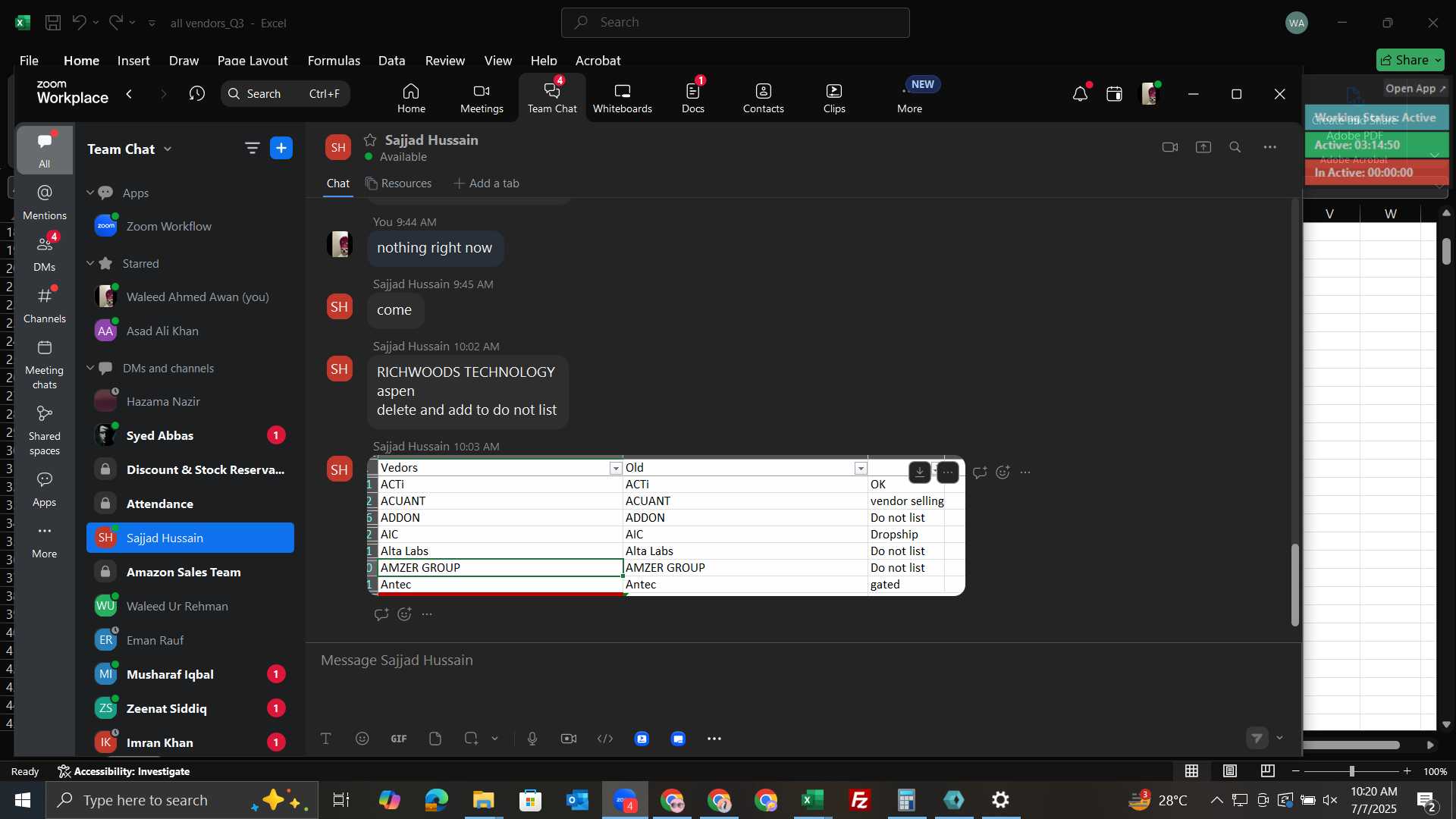Open Contacts in Zoom
The width and height of the screenshot is (1456, 819).
[763, 98]
